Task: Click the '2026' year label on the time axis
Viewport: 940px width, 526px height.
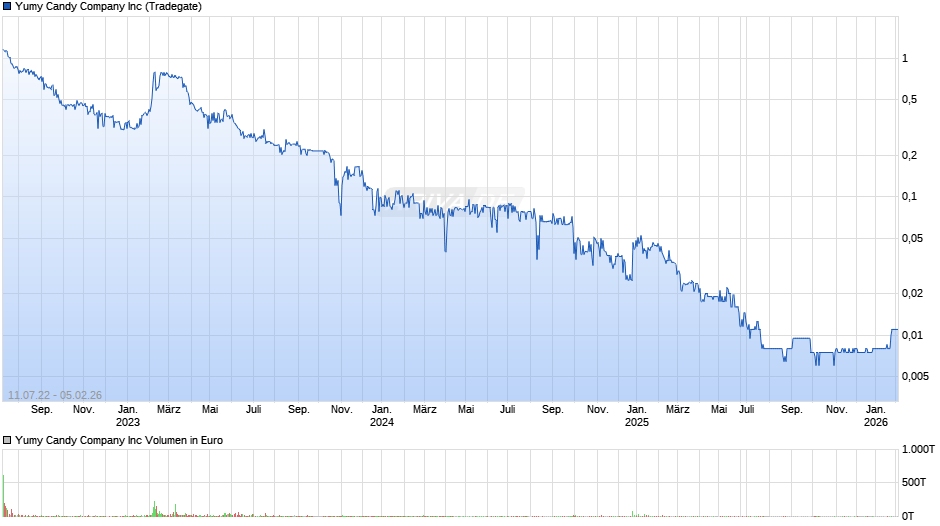Action: (x=876, y=422)
